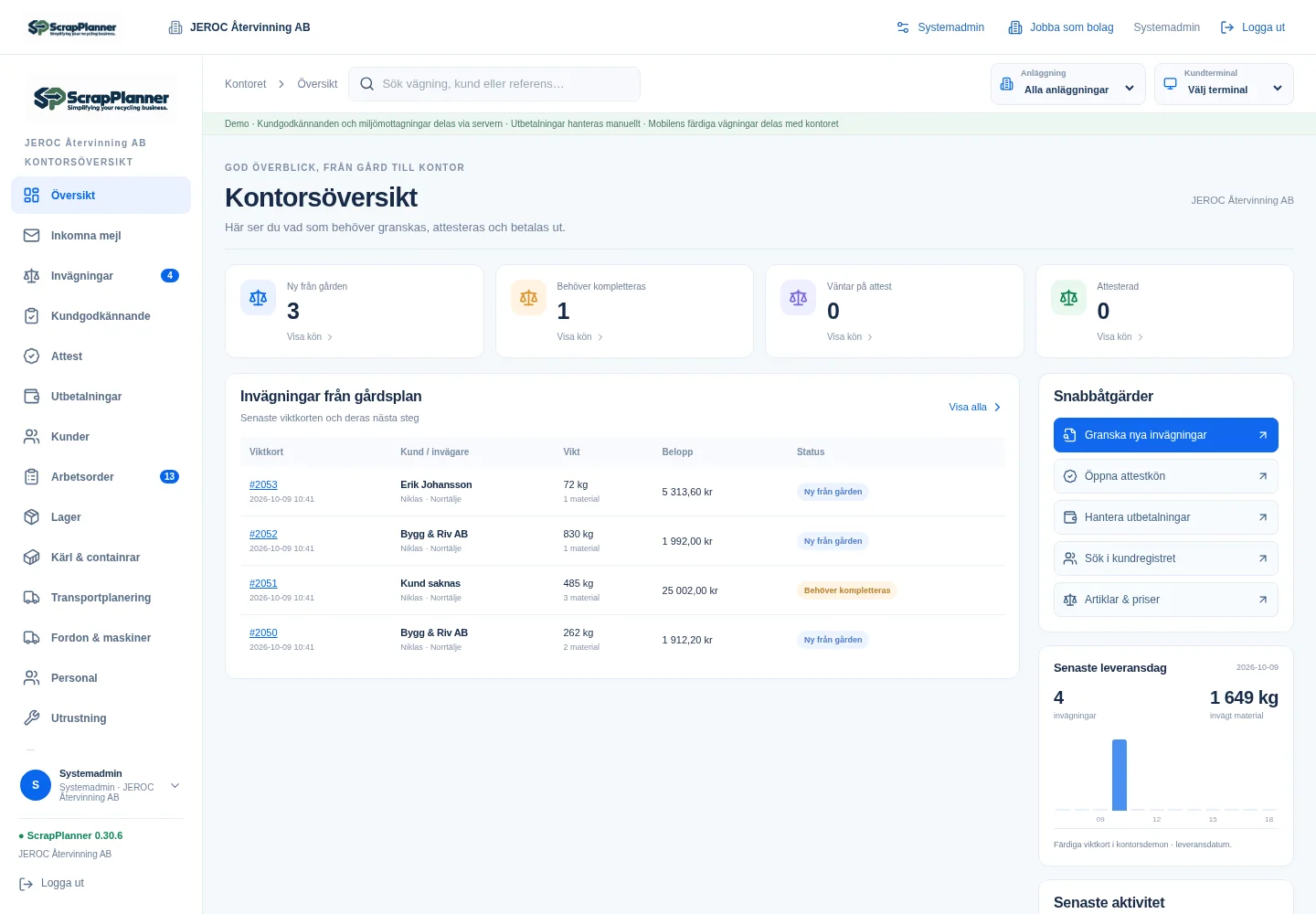Open Arbetsorder in the sidebar menu
This screenshot has width=1316, height=914.
pos(101,476)
